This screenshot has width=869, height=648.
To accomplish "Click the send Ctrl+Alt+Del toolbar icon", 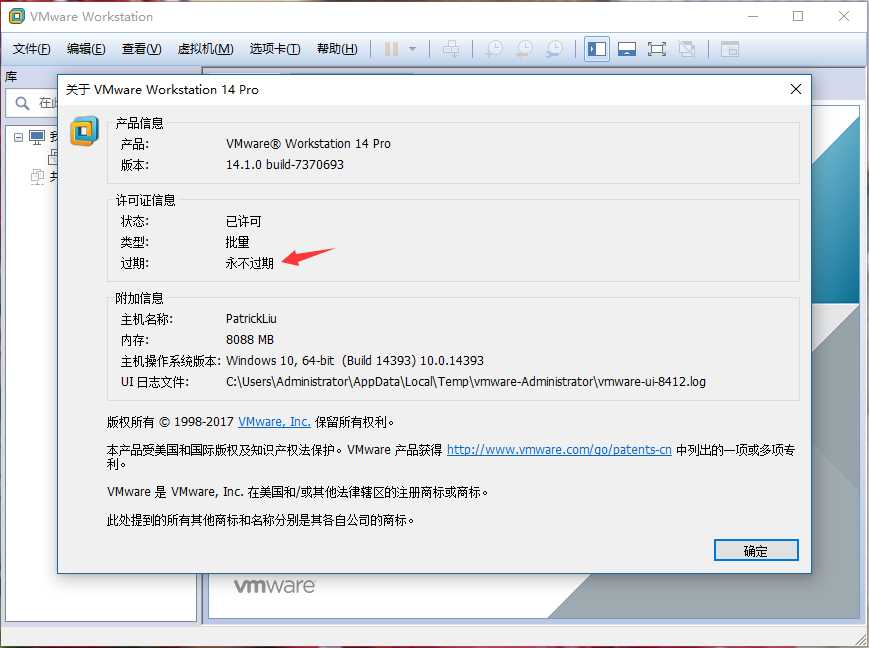I will [x=451, y=49].
